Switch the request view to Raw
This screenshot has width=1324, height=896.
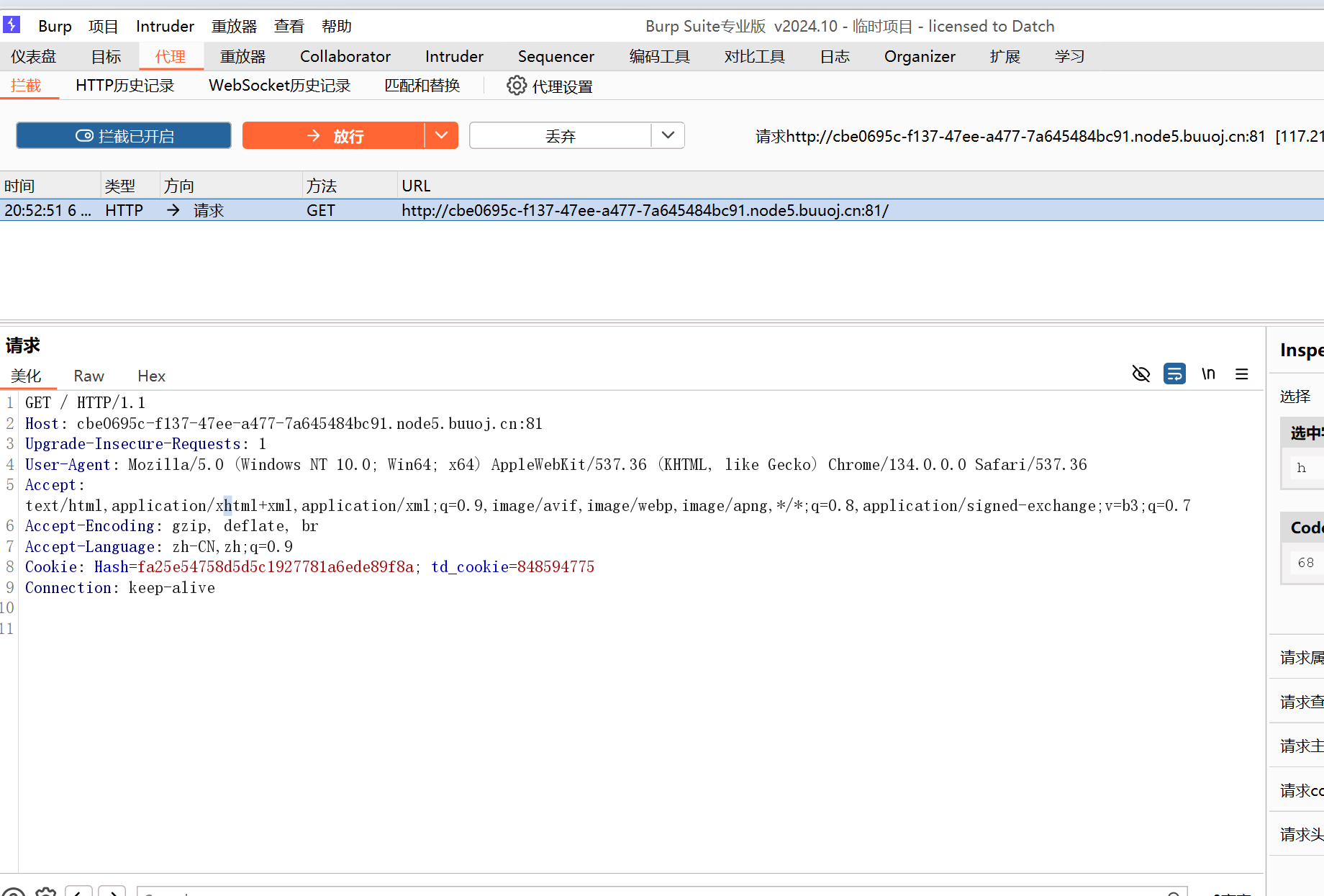pyautogui.click(x=89, y=376)
